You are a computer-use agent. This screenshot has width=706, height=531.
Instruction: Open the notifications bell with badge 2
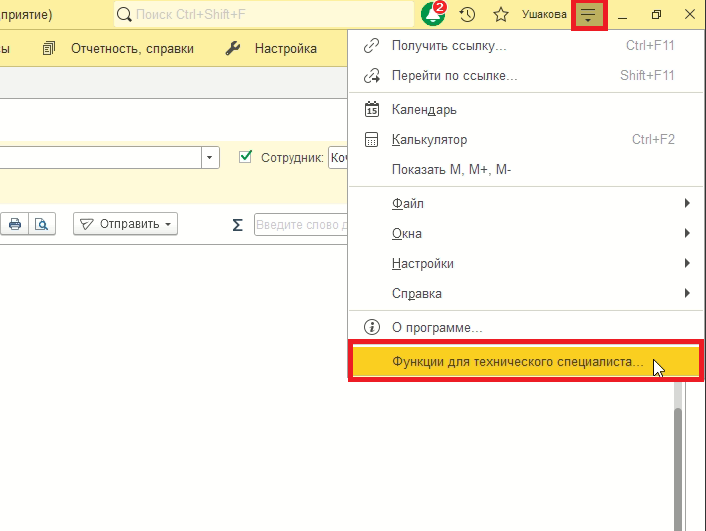(433, 14)
